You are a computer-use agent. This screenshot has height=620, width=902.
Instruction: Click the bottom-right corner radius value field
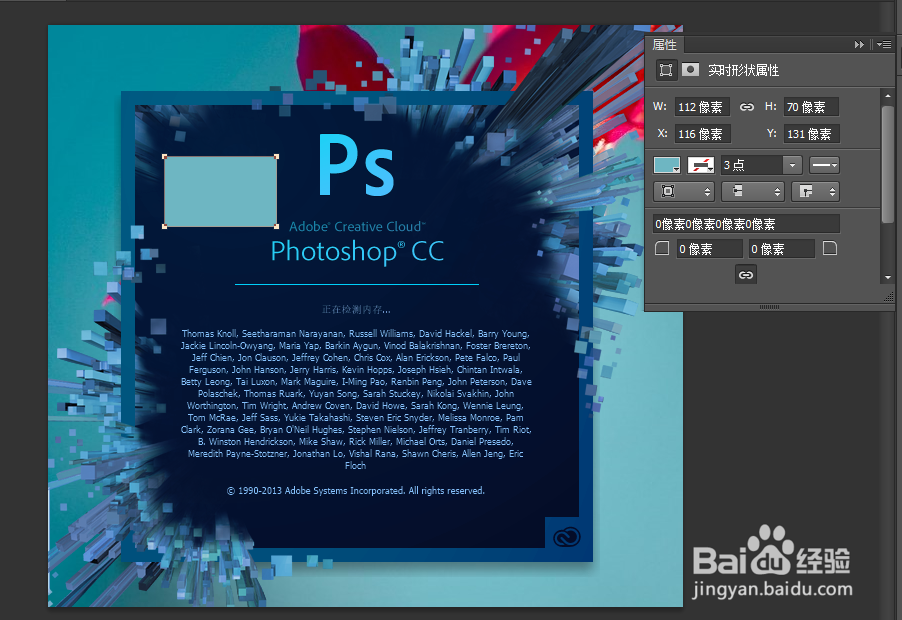pos(782,249)
